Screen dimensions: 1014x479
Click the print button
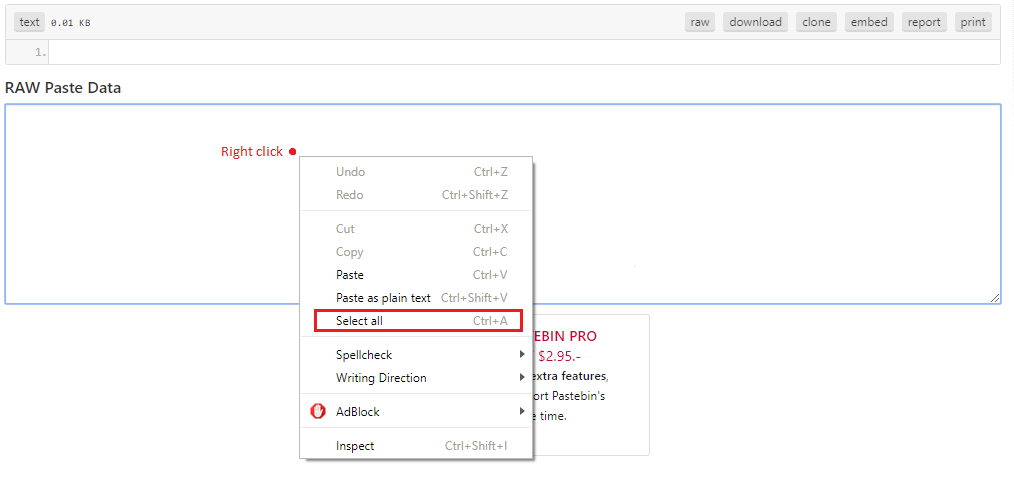click(x=973, y=22)
